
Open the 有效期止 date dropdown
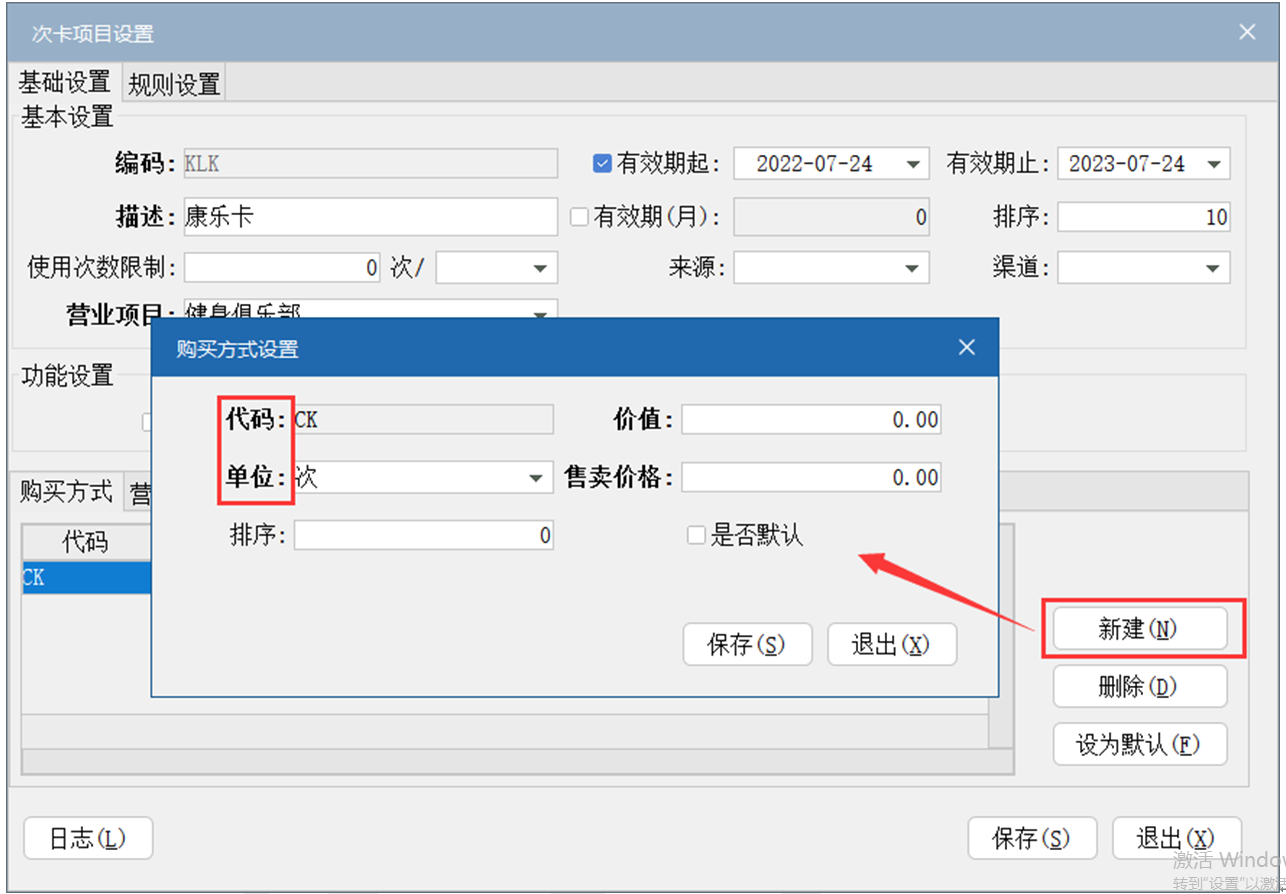(1214, 164)
